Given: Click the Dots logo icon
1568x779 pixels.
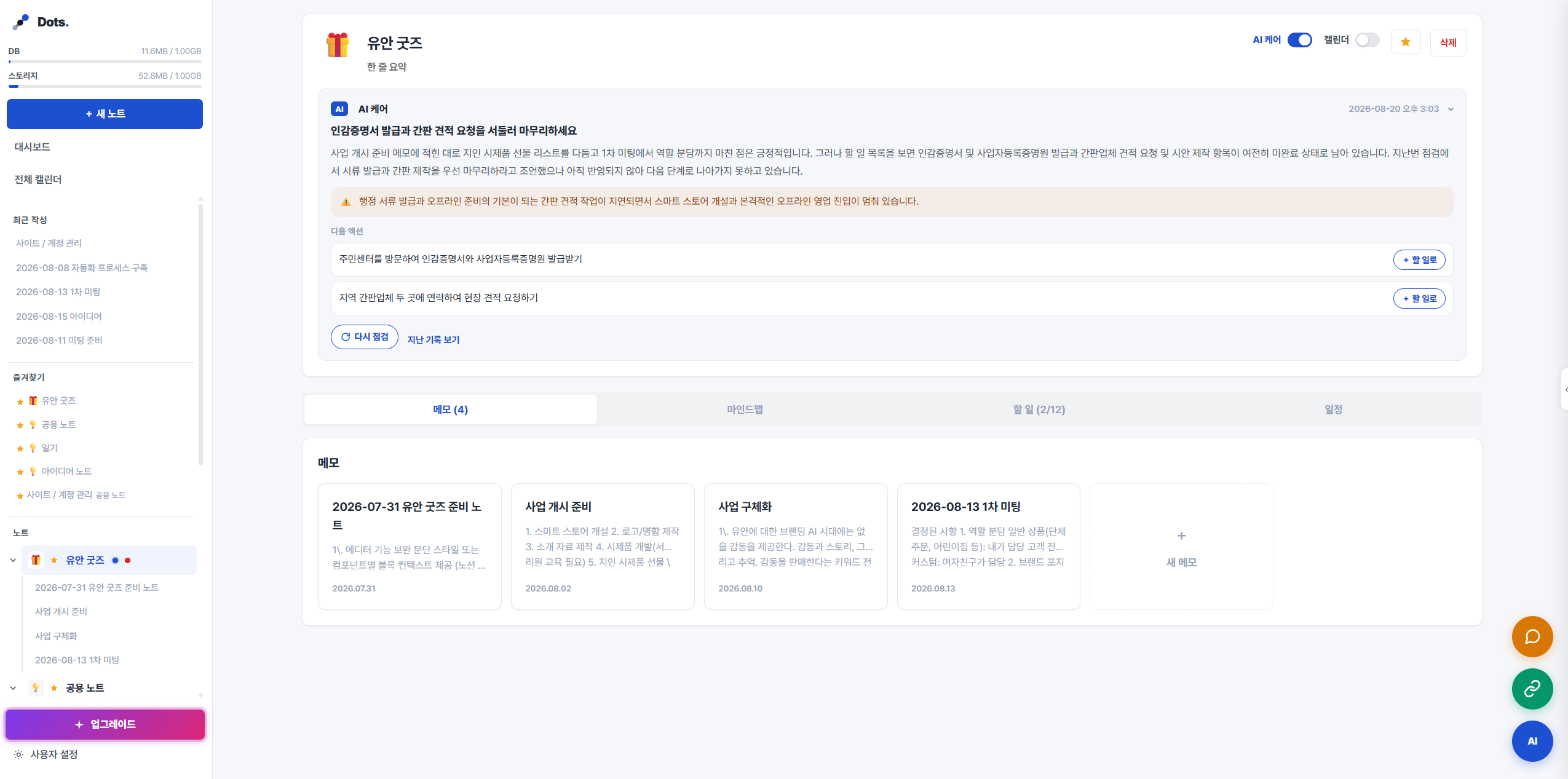Looking at the screenshot, I should click(x=21, y=22).
